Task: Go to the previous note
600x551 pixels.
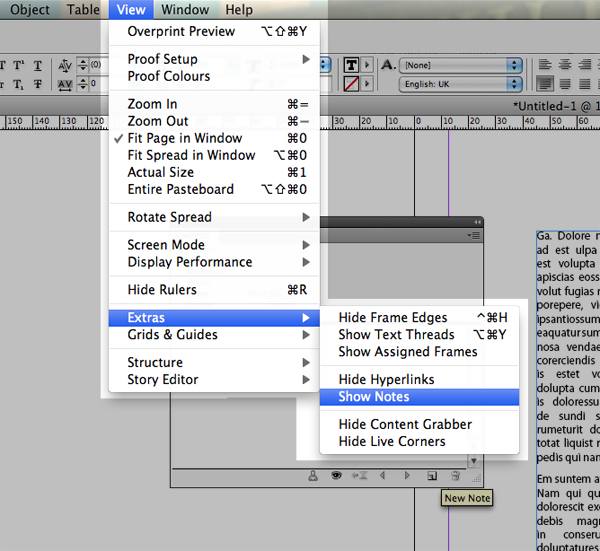Action: point(383,476)
